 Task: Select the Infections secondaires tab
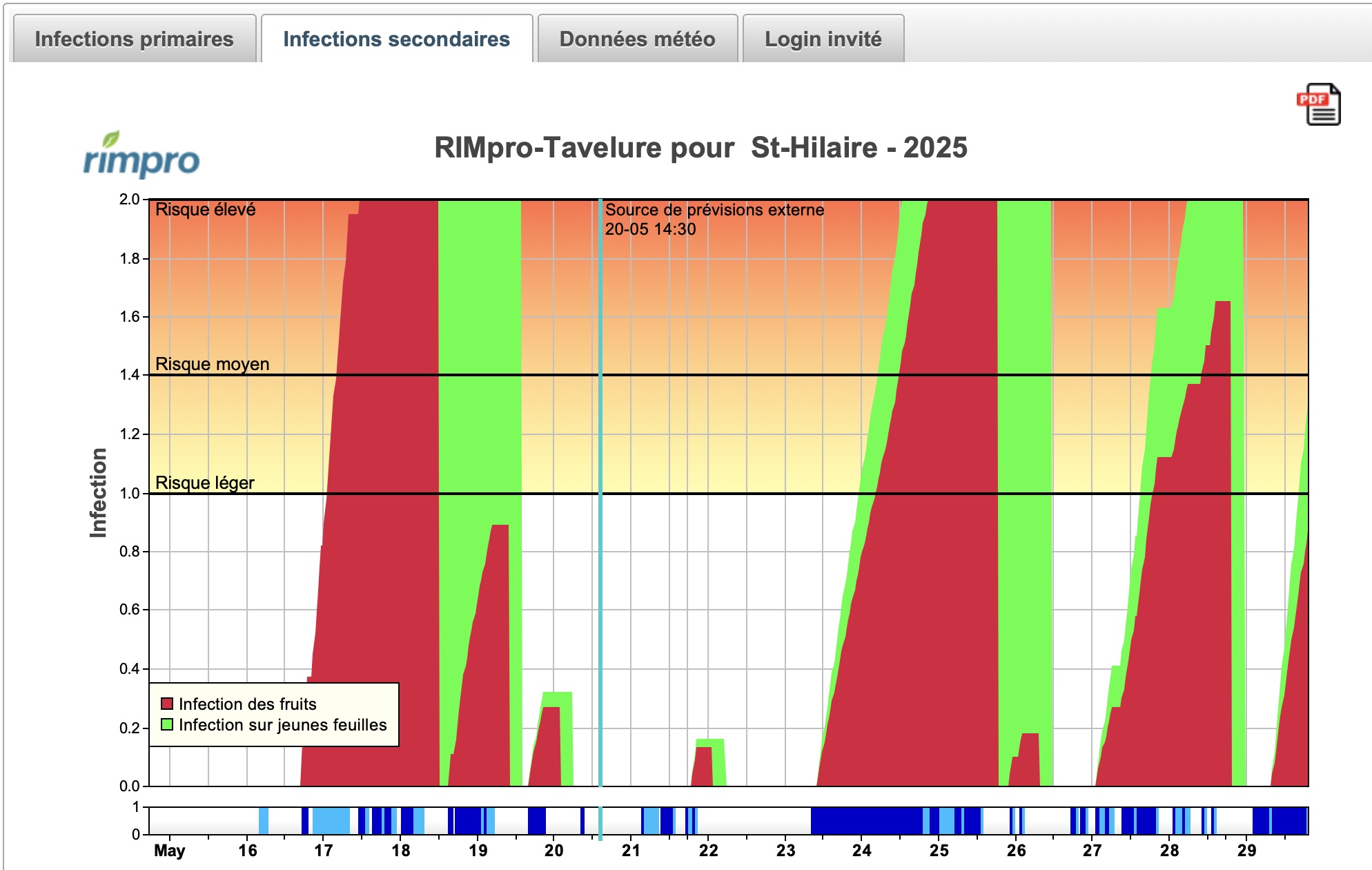[396, 39]
